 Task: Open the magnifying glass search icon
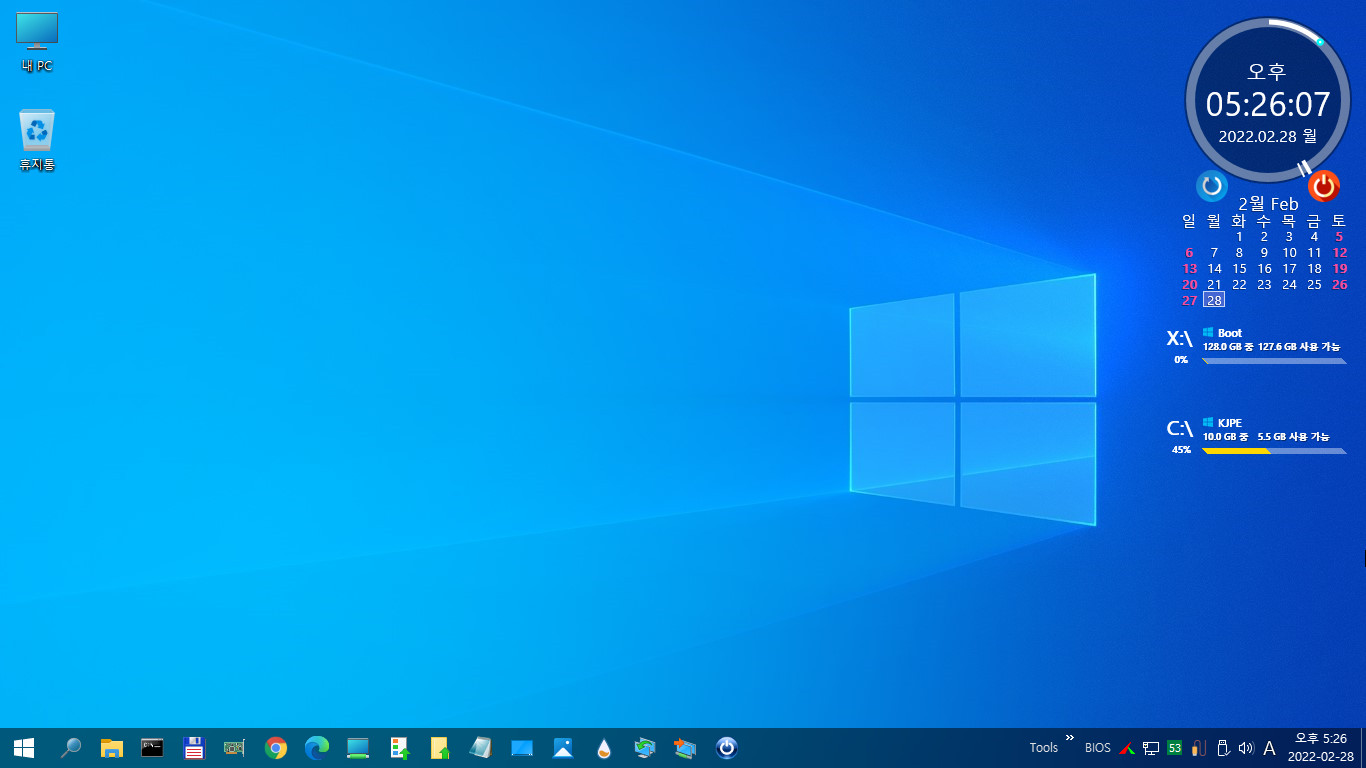click(x=71, y=747)
